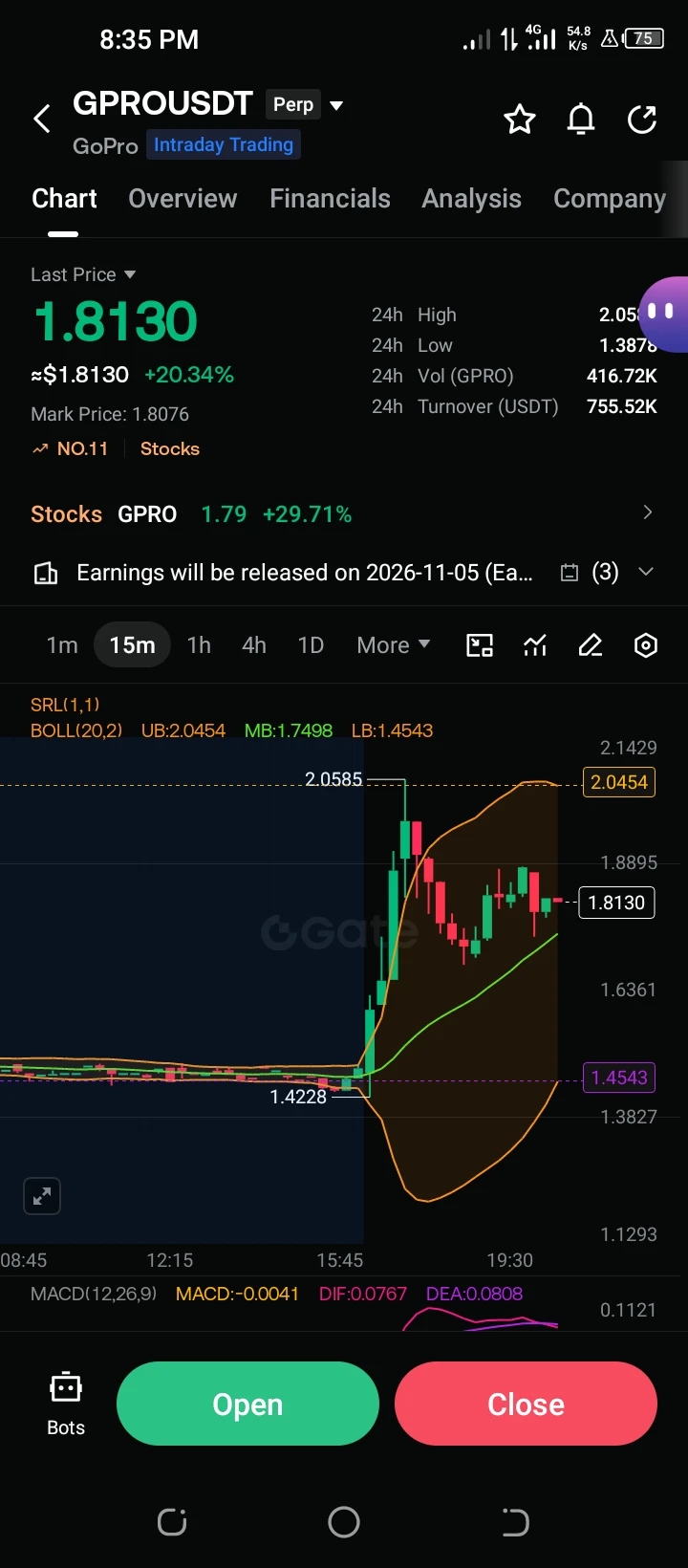Tap the earnings release notice text

pos(305,573)
